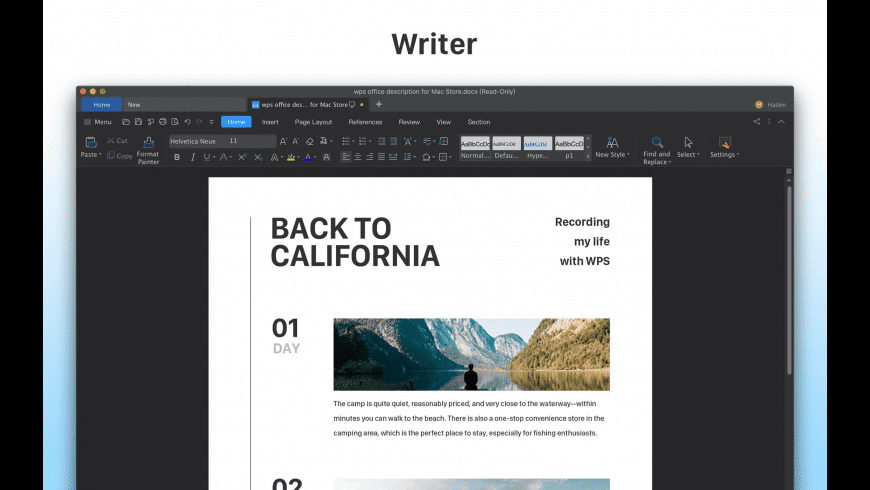Click the Distributed alignment icon

coord(393,157)
